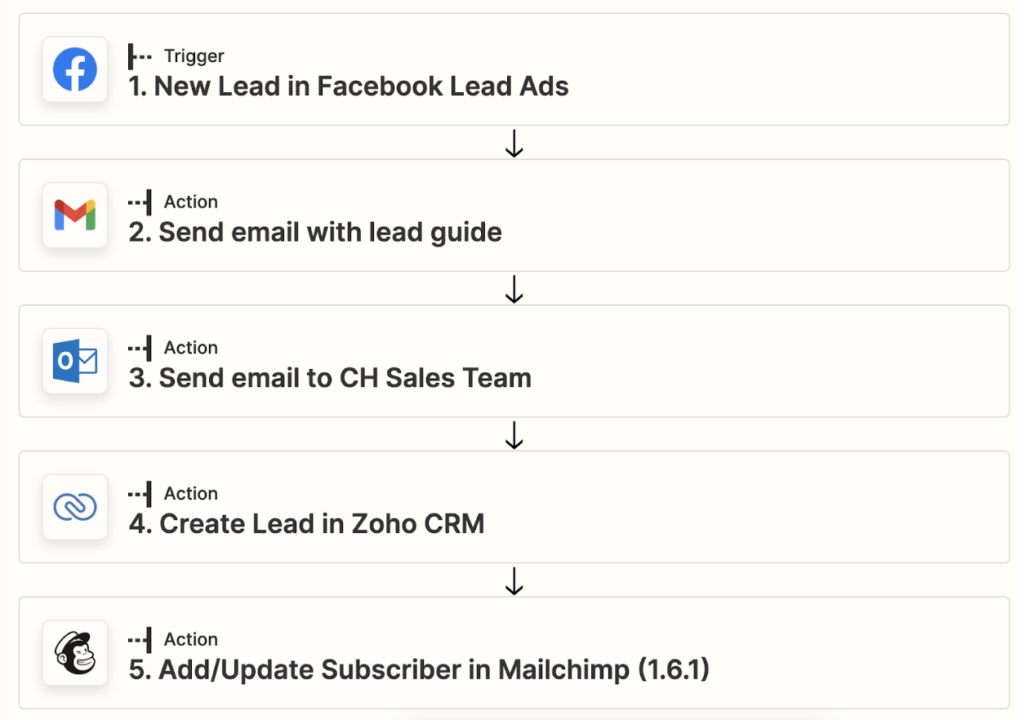Open step 5 Add/Update Subscriber in Mailchimp
The width and height of the screenshot is (1024, 720).
[x=514, y=652]
